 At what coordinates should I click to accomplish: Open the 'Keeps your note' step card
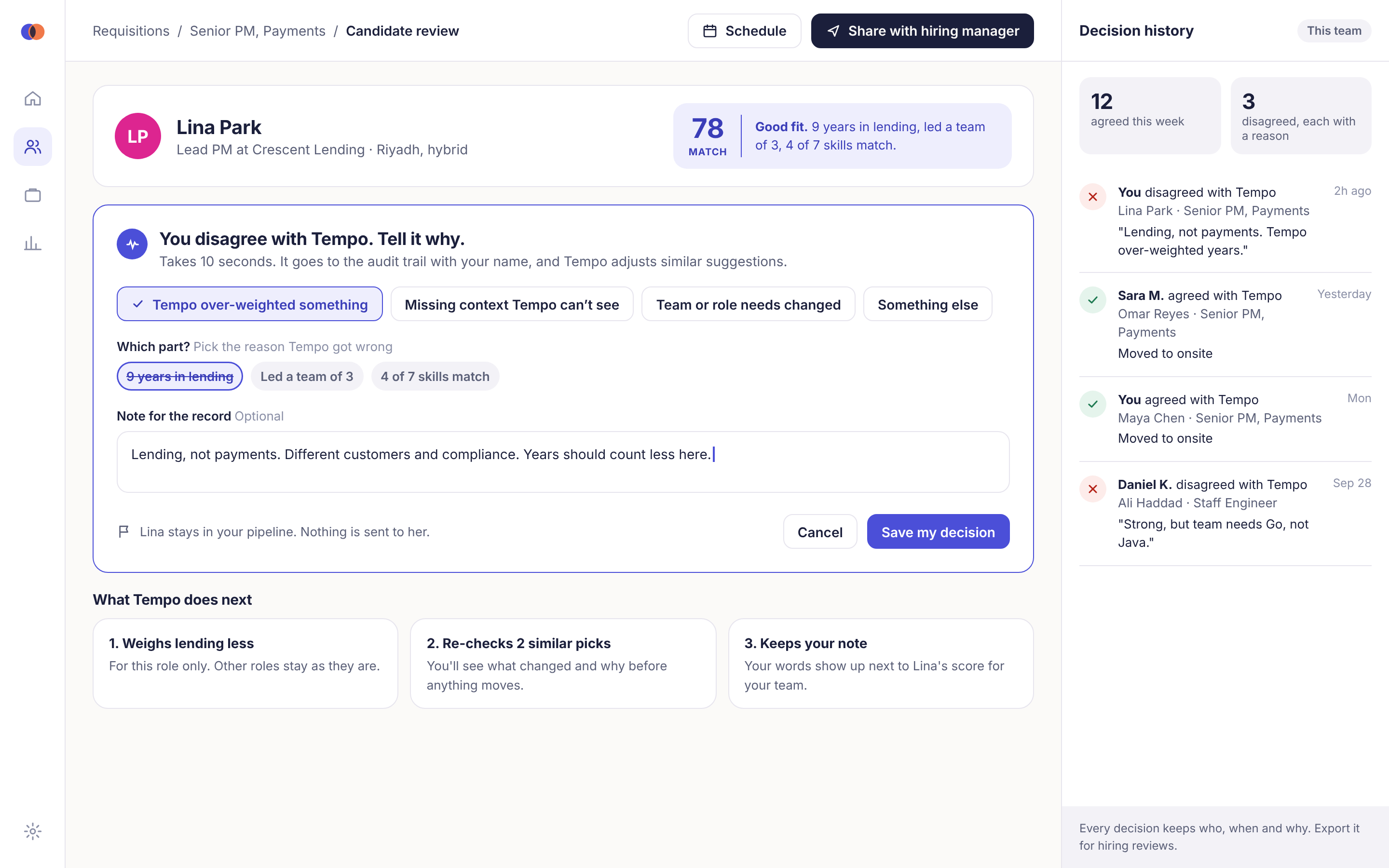(881, 664)
